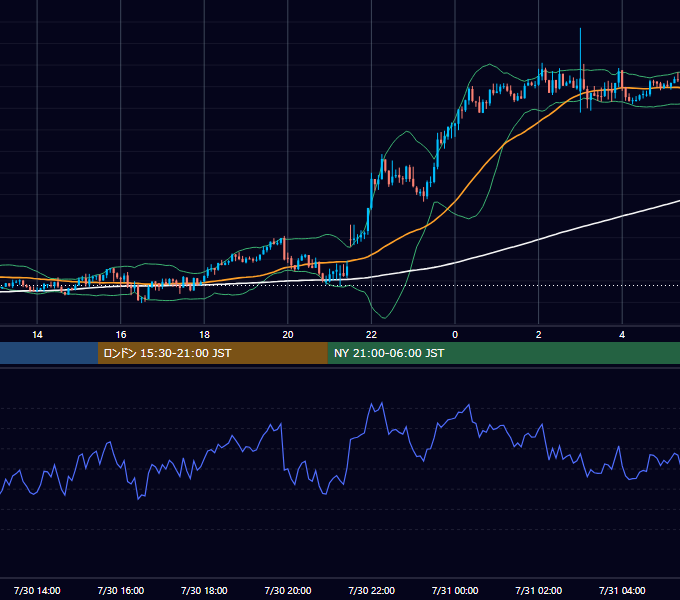Click the 7/31 02:00 time label
Image resolution: width=680 pixels, height=600 pixels.
coord(538,590)
